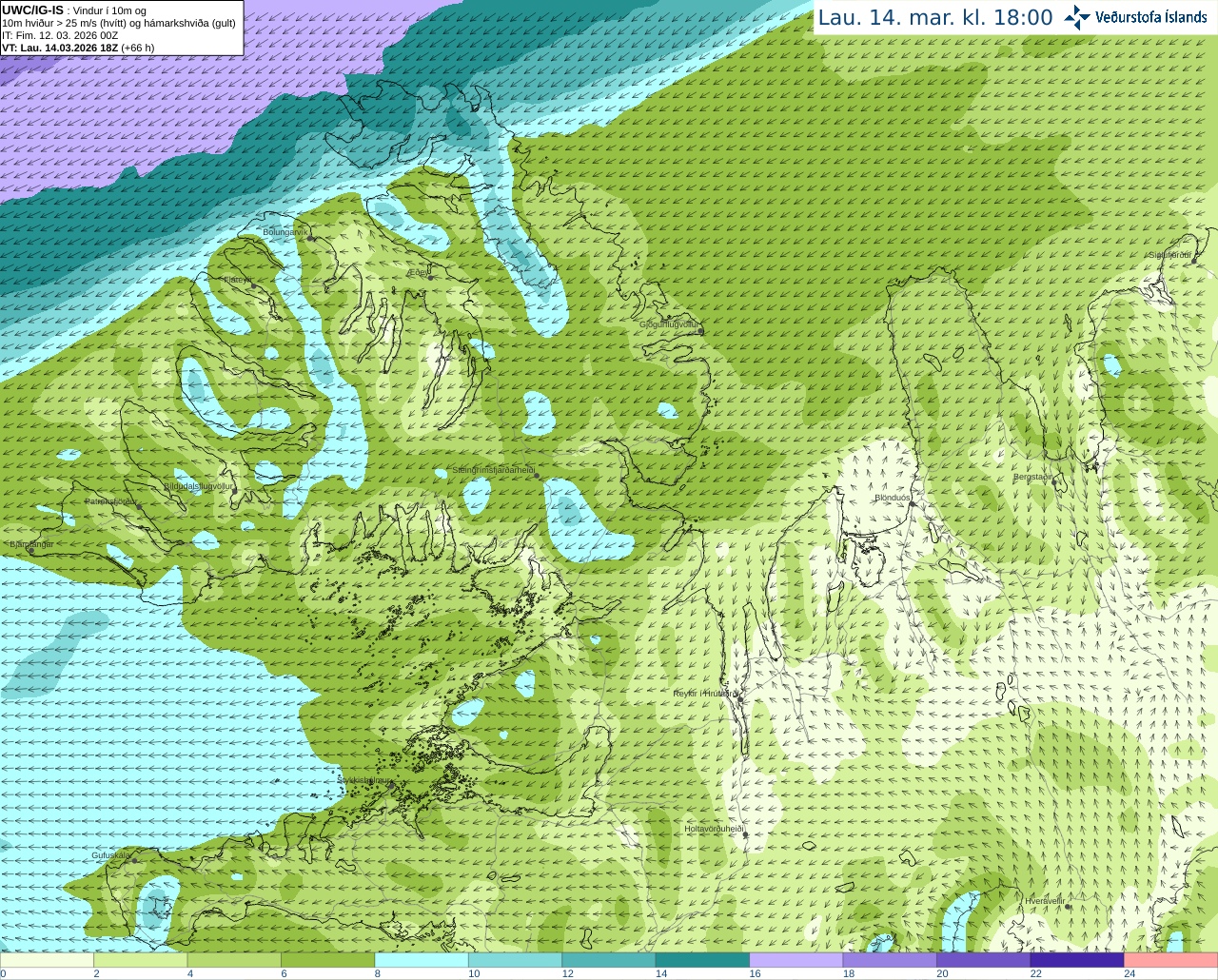Select the 14–16 m/s dark teal legend swatch
The height and width of the screenshot is (980, 1218).
click(702, 960)
